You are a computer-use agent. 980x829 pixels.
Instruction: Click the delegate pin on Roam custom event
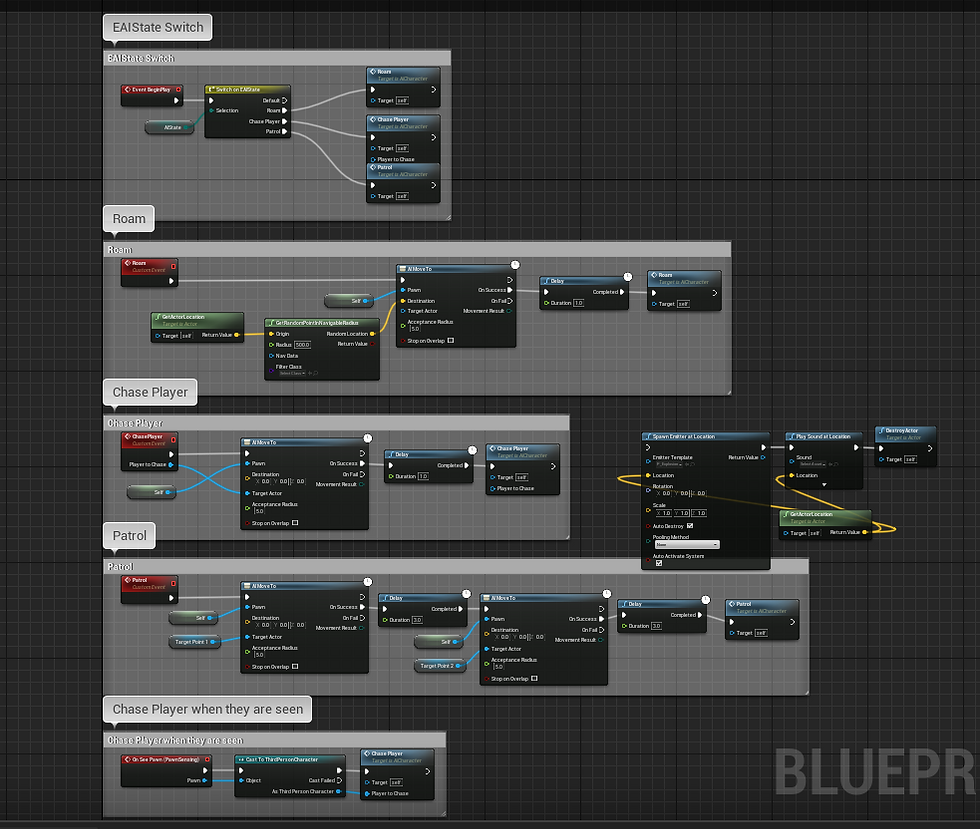coord(173,266)
